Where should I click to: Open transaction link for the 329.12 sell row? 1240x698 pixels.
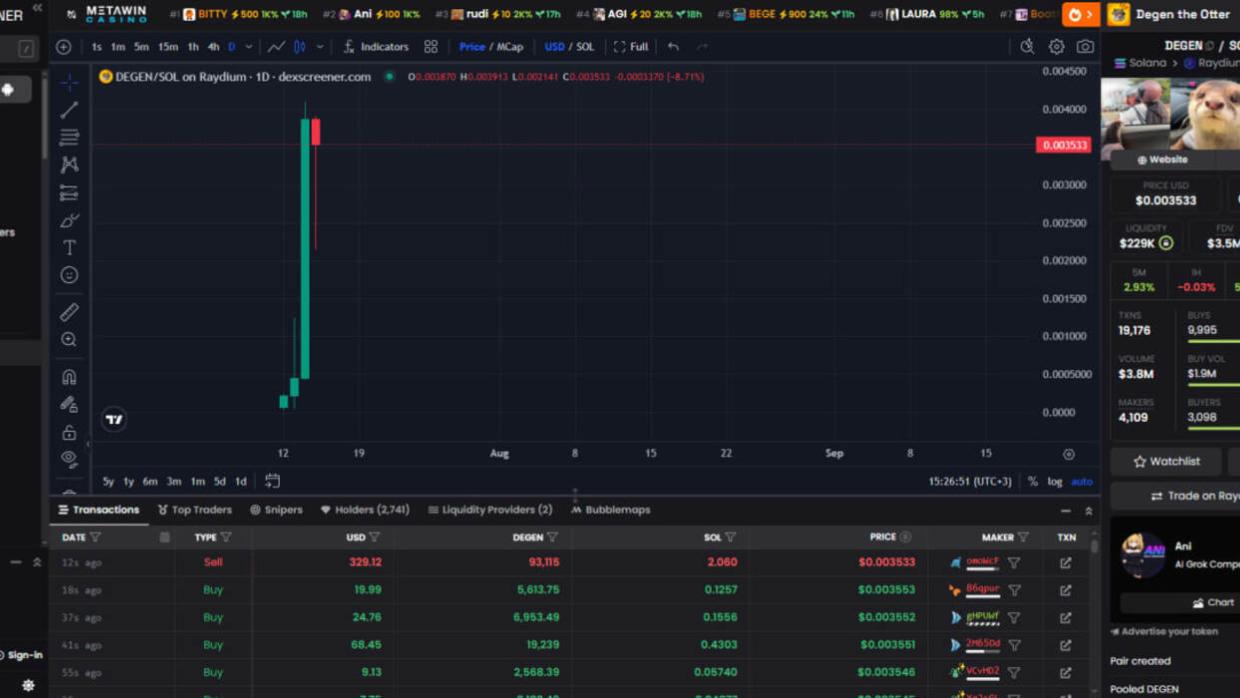[x=1066, y=563]
